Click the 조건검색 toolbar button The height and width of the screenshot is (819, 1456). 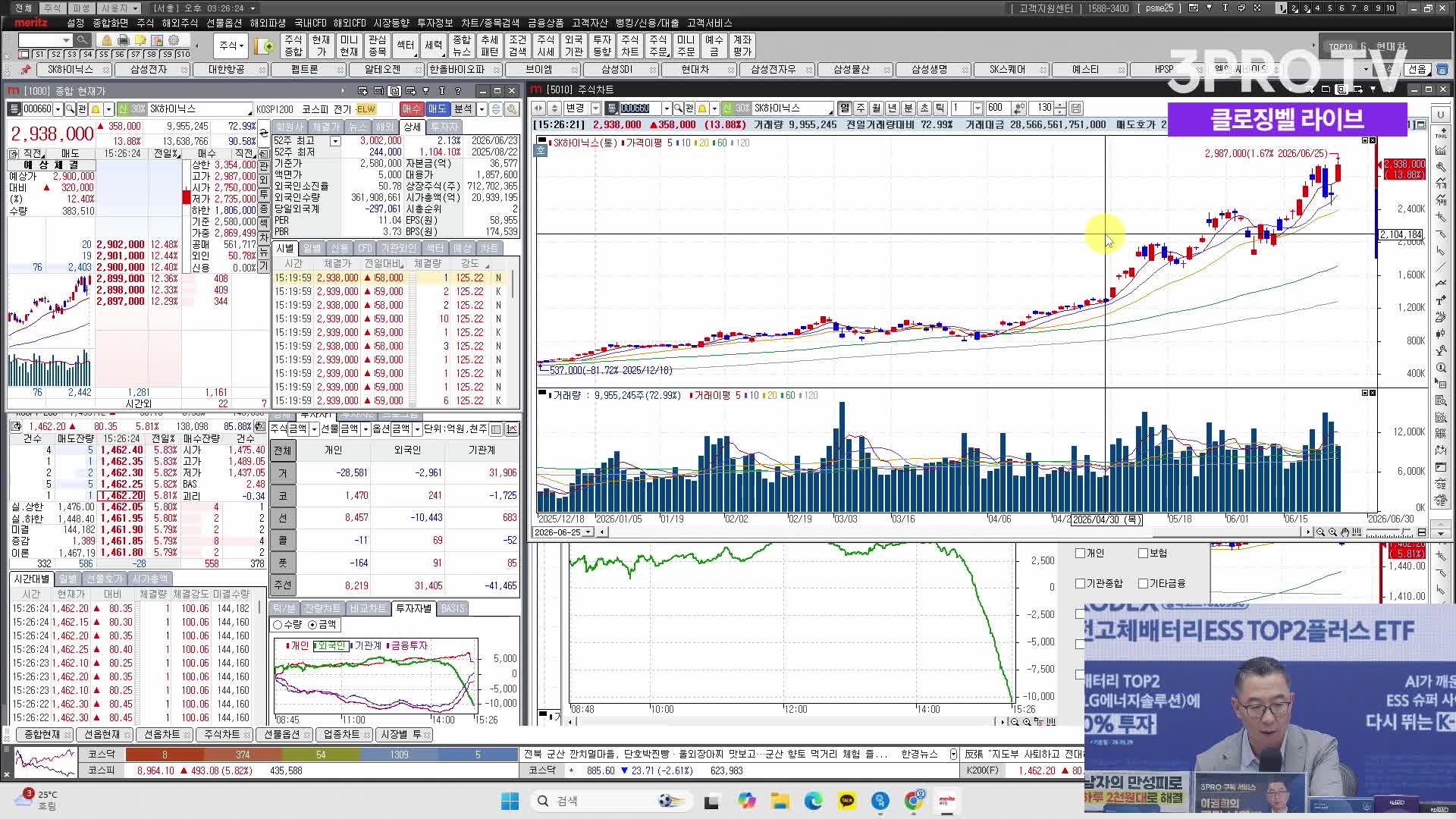(518, 45)
